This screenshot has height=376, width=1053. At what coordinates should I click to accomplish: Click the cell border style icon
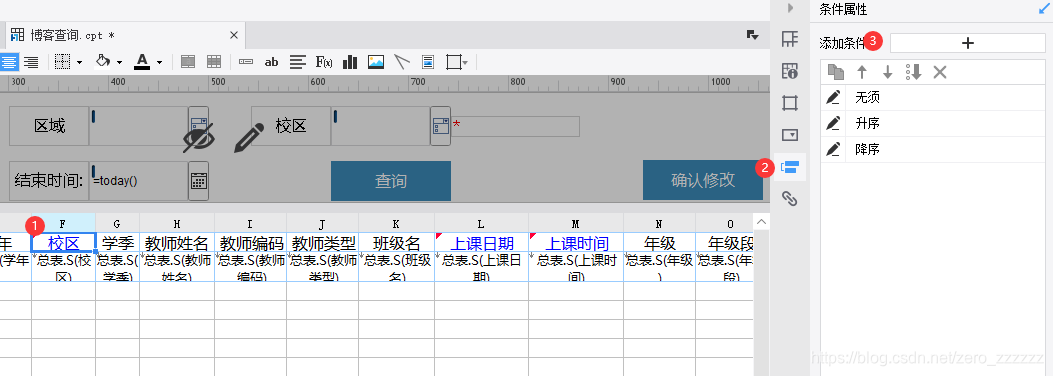tap(62, 62)
